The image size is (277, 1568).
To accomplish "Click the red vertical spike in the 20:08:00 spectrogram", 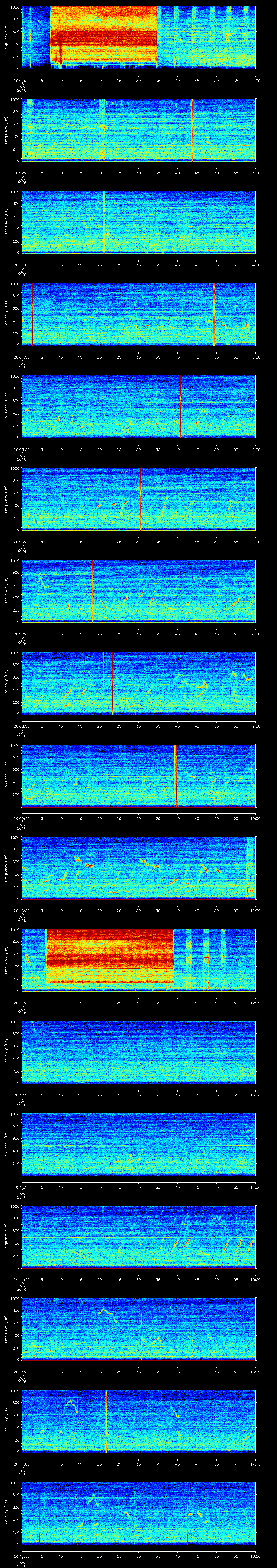I will click(113, 683).
